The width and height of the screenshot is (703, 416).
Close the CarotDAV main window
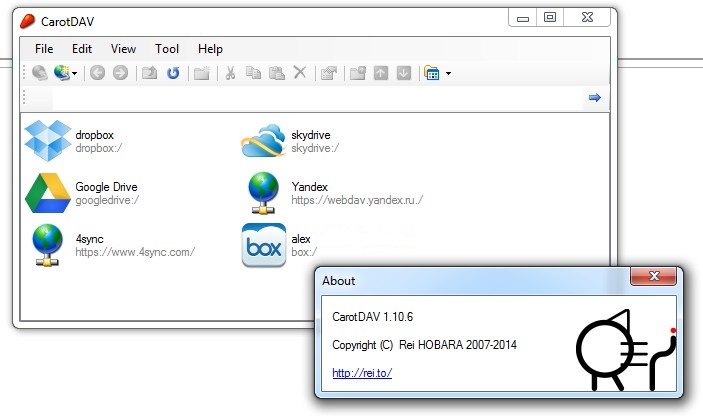[587, 17]
